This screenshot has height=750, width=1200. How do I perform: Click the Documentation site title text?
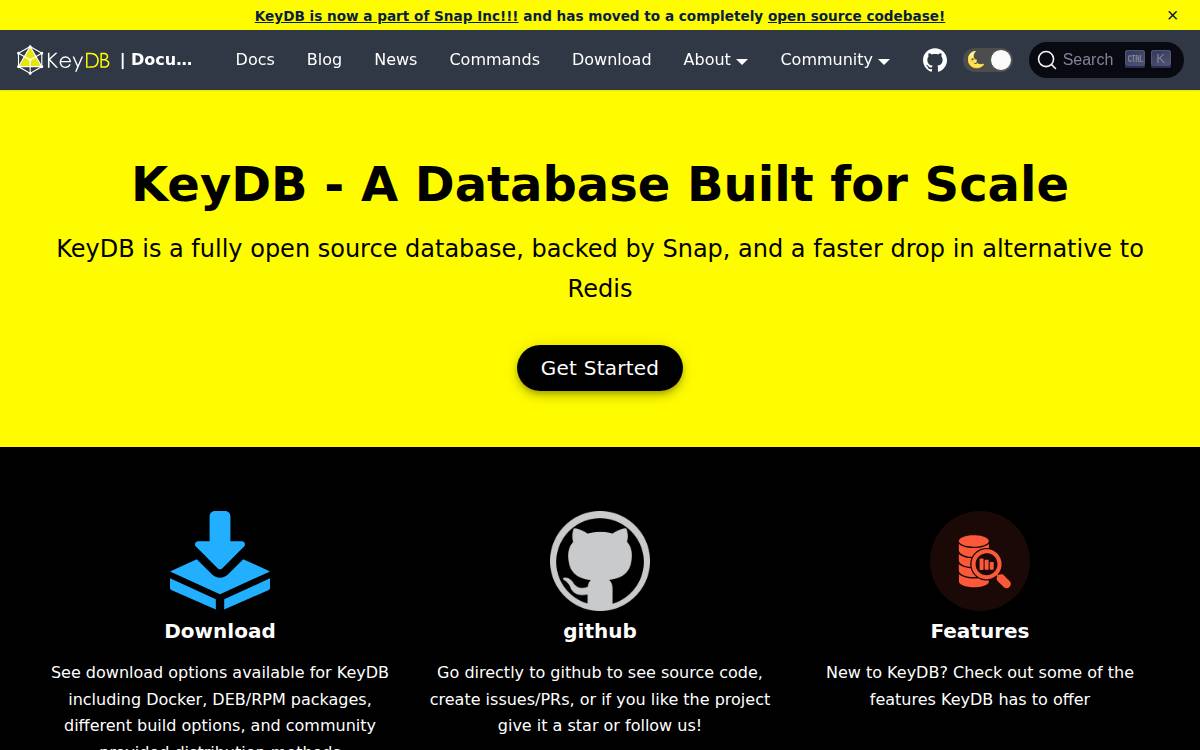point(156,60)
